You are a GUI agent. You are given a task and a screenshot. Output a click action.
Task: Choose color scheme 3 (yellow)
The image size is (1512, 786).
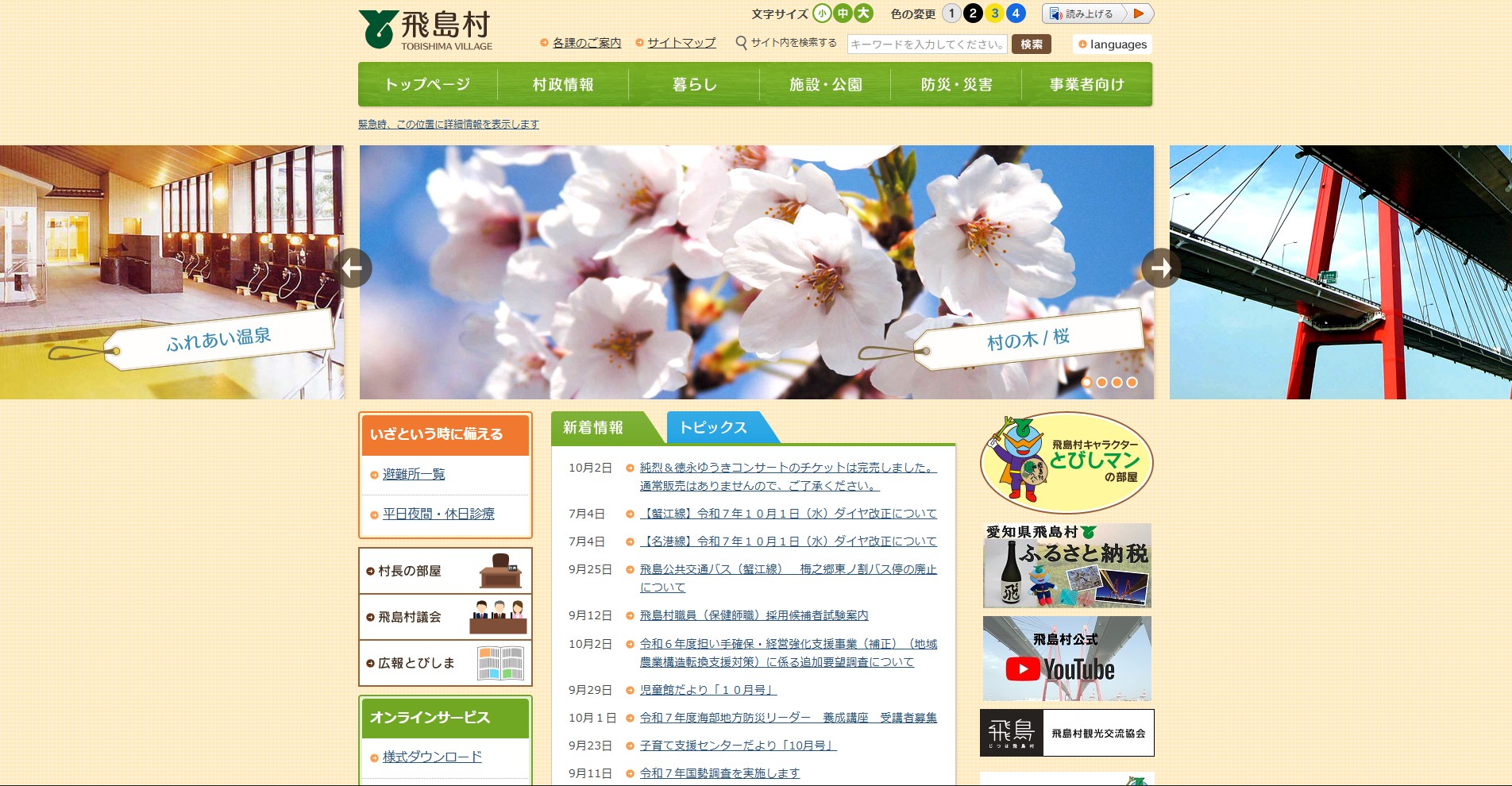pyautogui.click(x=994, y=13)
